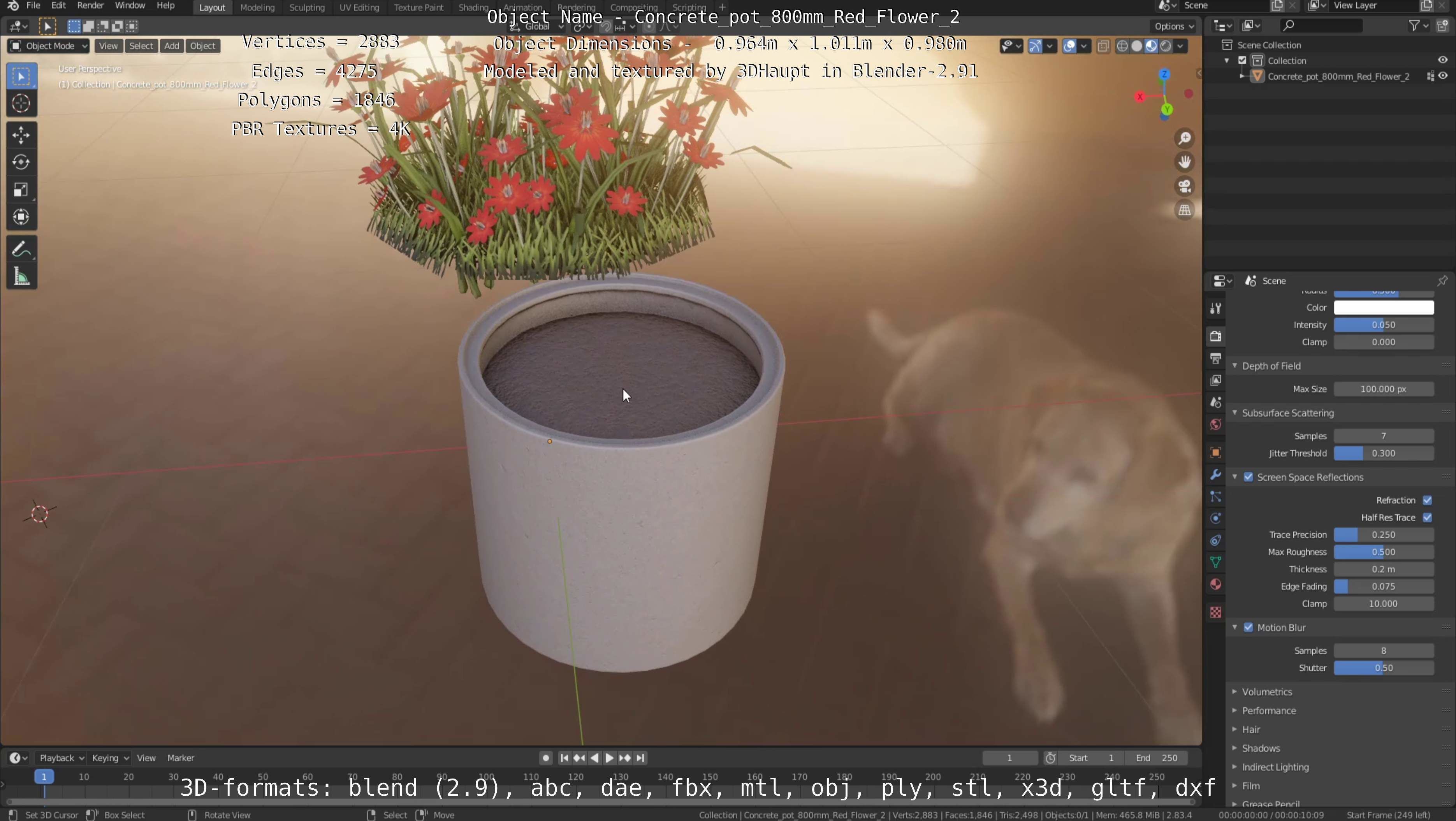Adjust the Motion Blur Shutter slider
The image size is (1456, 821).
tap(1383, 668)
